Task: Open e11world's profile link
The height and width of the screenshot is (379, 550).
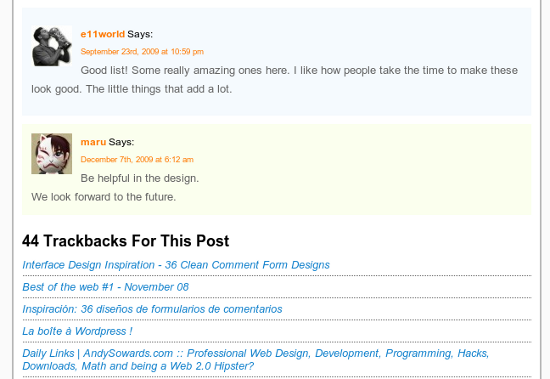Action: [x=102, y=34]
